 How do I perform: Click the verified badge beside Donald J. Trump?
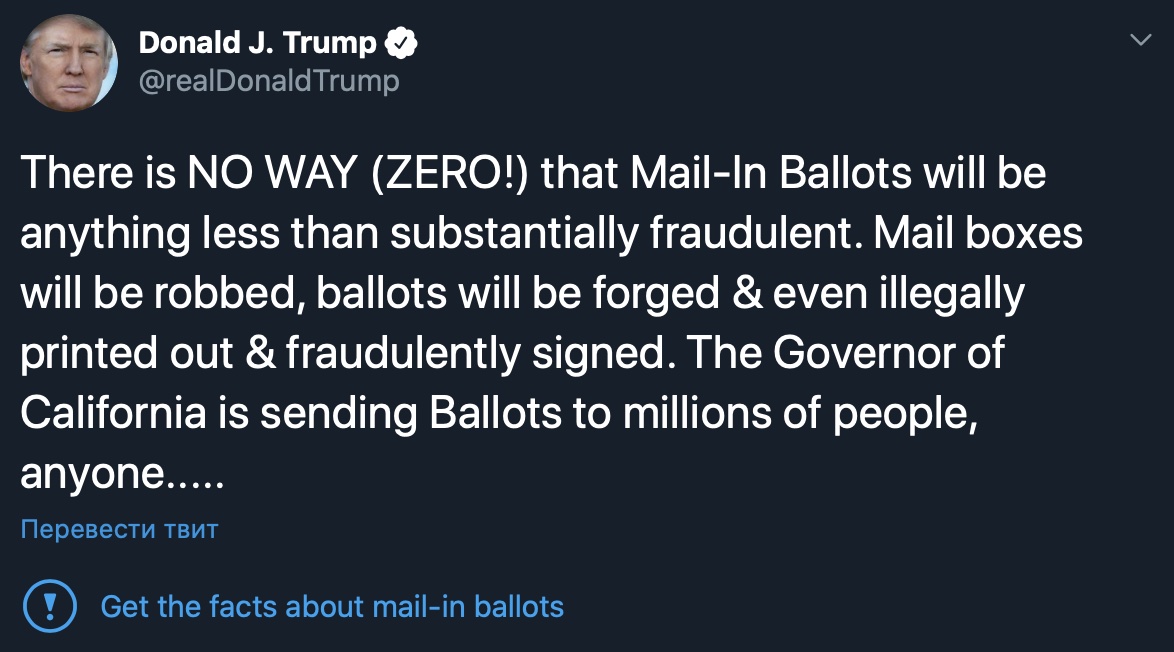(x=402, y=43)
